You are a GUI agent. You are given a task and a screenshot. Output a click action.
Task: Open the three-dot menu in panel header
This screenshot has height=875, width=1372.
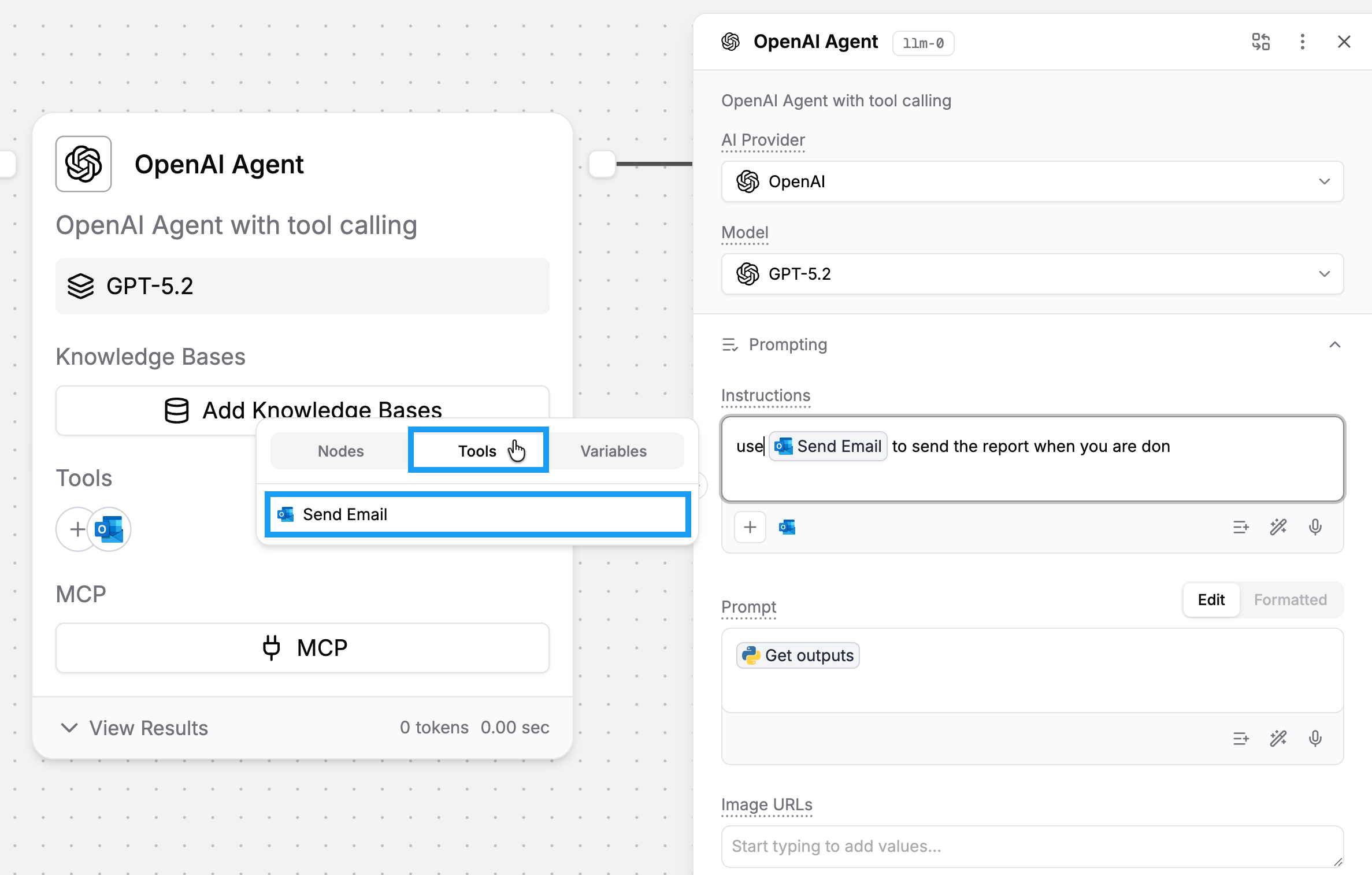[1302, 42]
